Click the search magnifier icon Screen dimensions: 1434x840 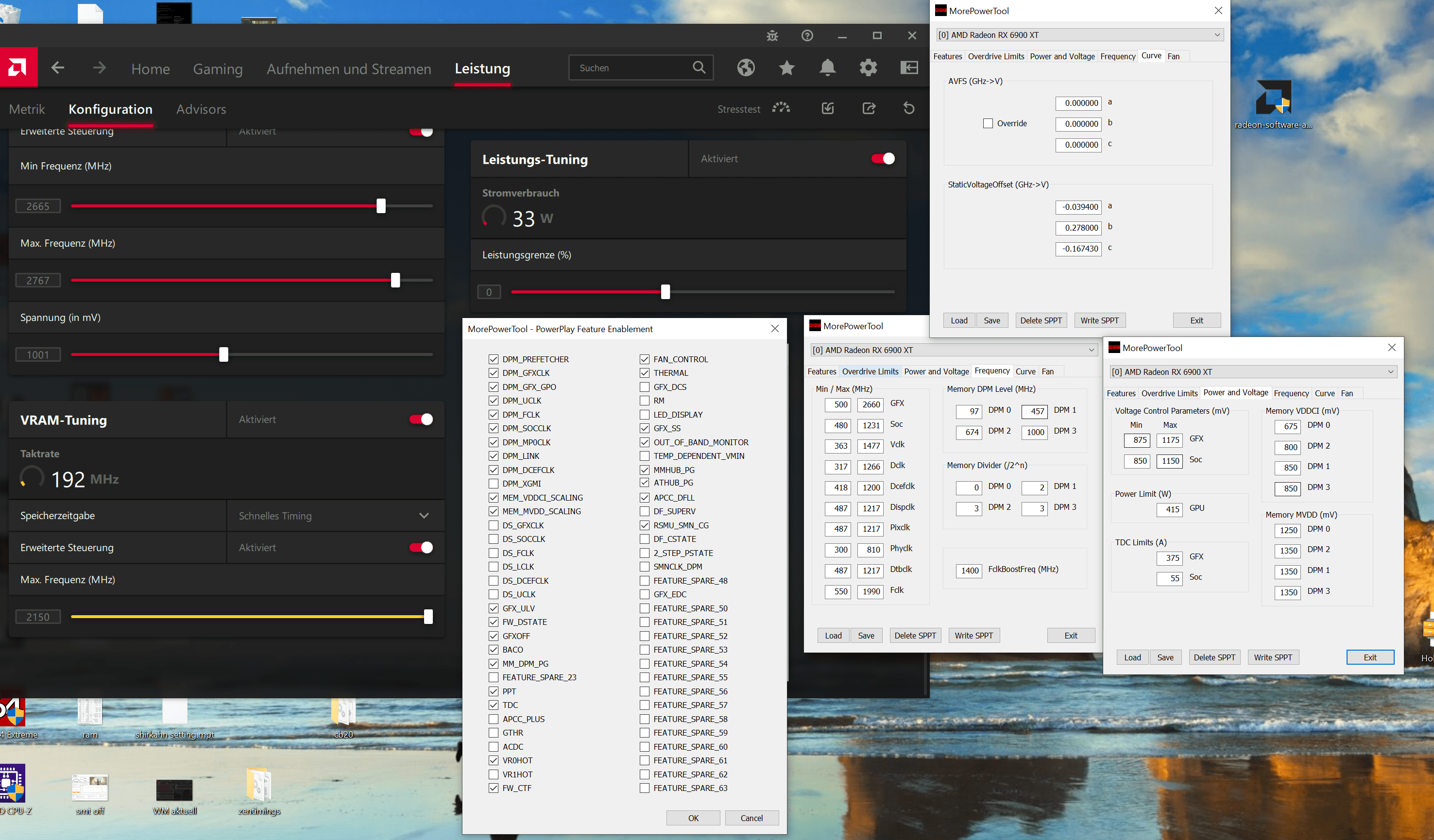(x=699, y=67)
